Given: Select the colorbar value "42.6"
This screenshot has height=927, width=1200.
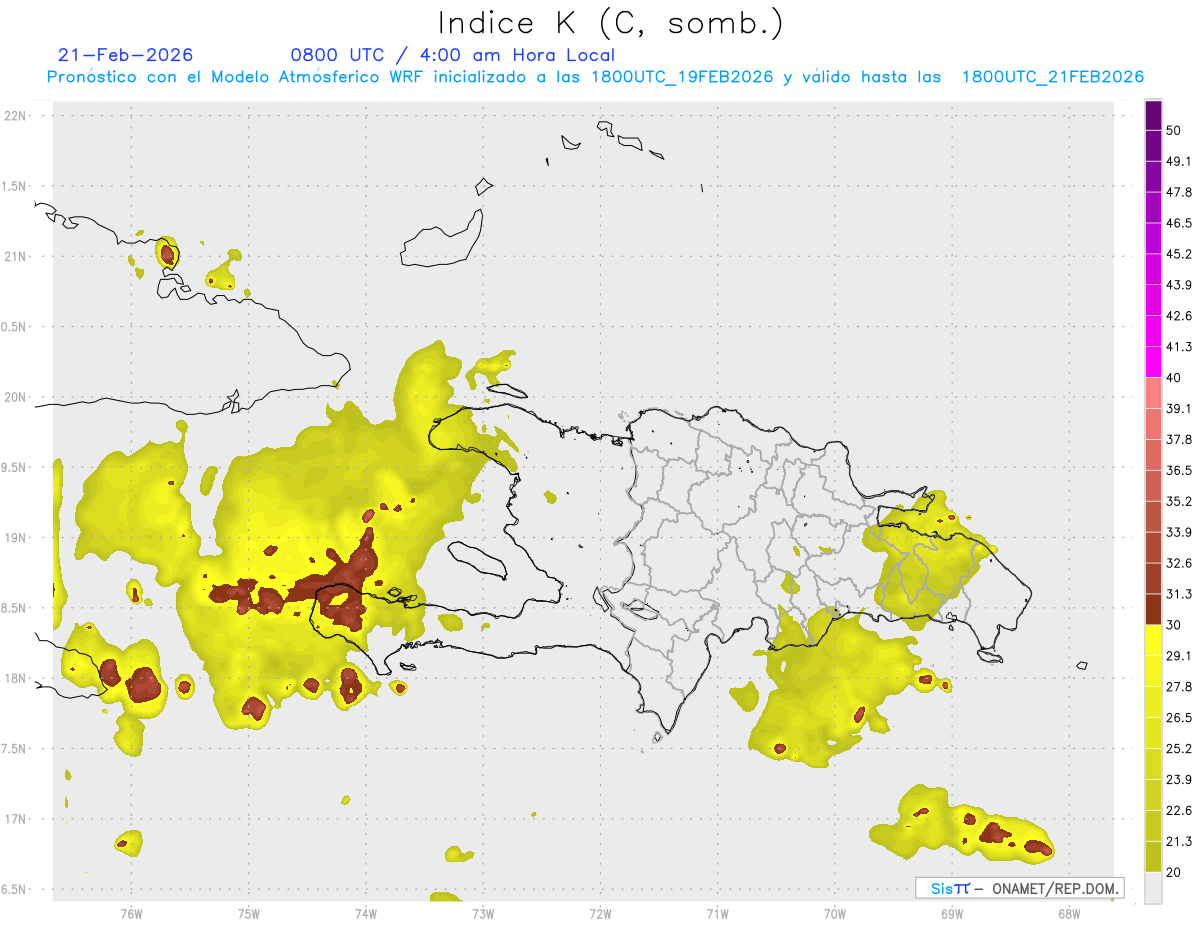Looking at the screenshot, I should tap(1179, 316).
